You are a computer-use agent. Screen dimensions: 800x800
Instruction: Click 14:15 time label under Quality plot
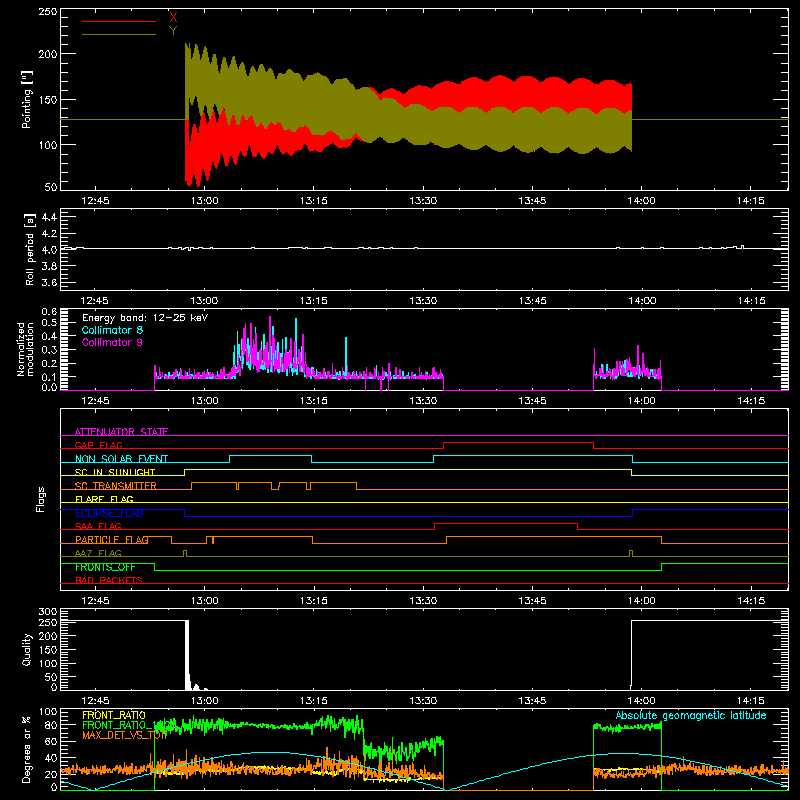tap(751, 701)
